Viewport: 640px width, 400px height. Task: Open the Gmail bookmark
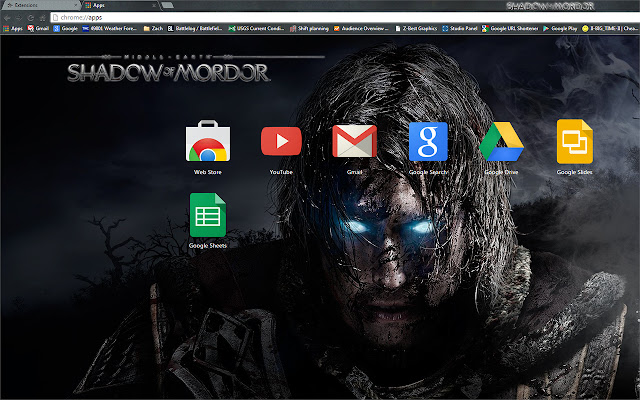pos(38,29)
